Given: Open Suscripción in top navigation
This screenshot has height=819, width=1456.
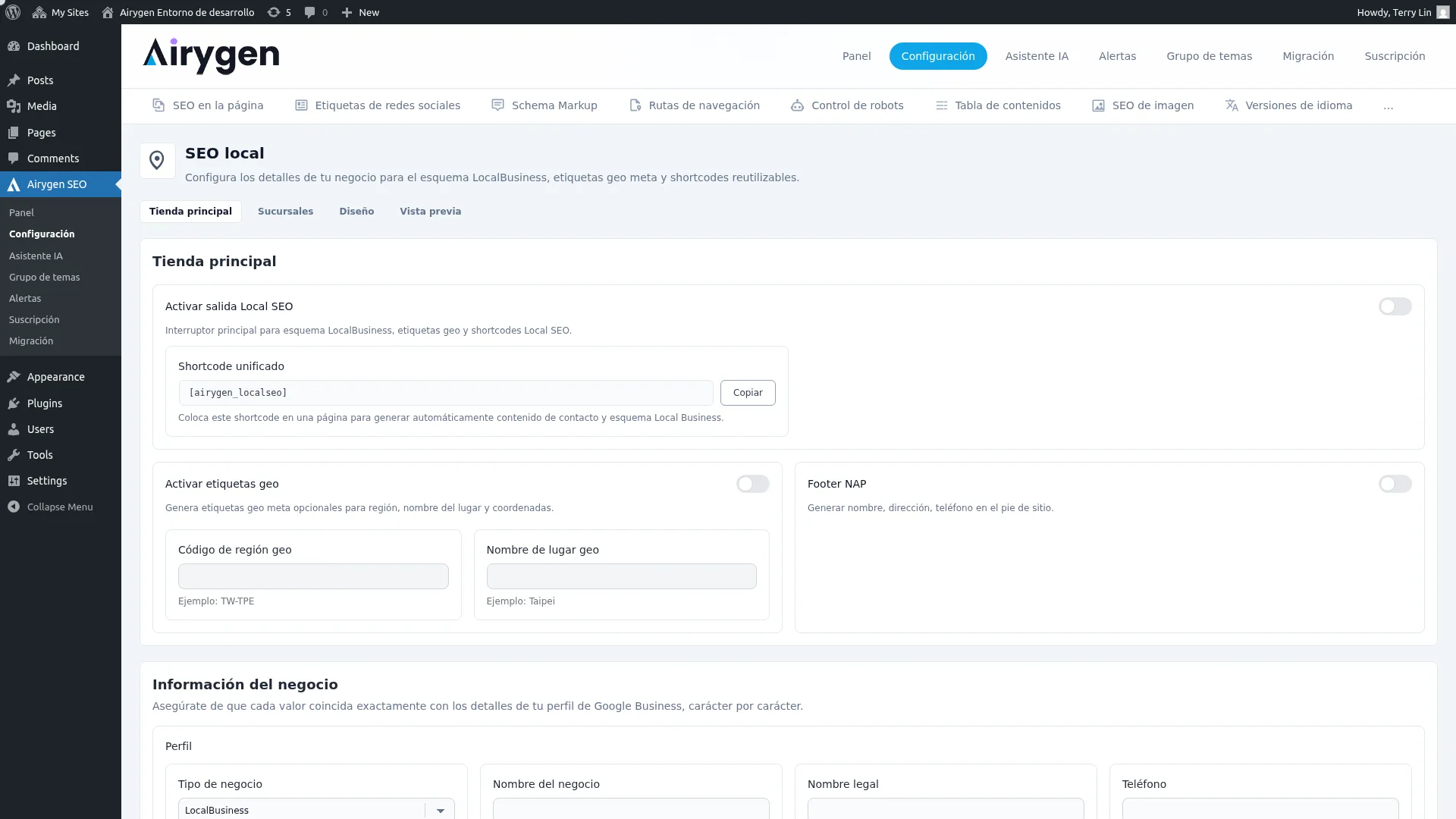Looking at the screenshot, I should 1395,56.
